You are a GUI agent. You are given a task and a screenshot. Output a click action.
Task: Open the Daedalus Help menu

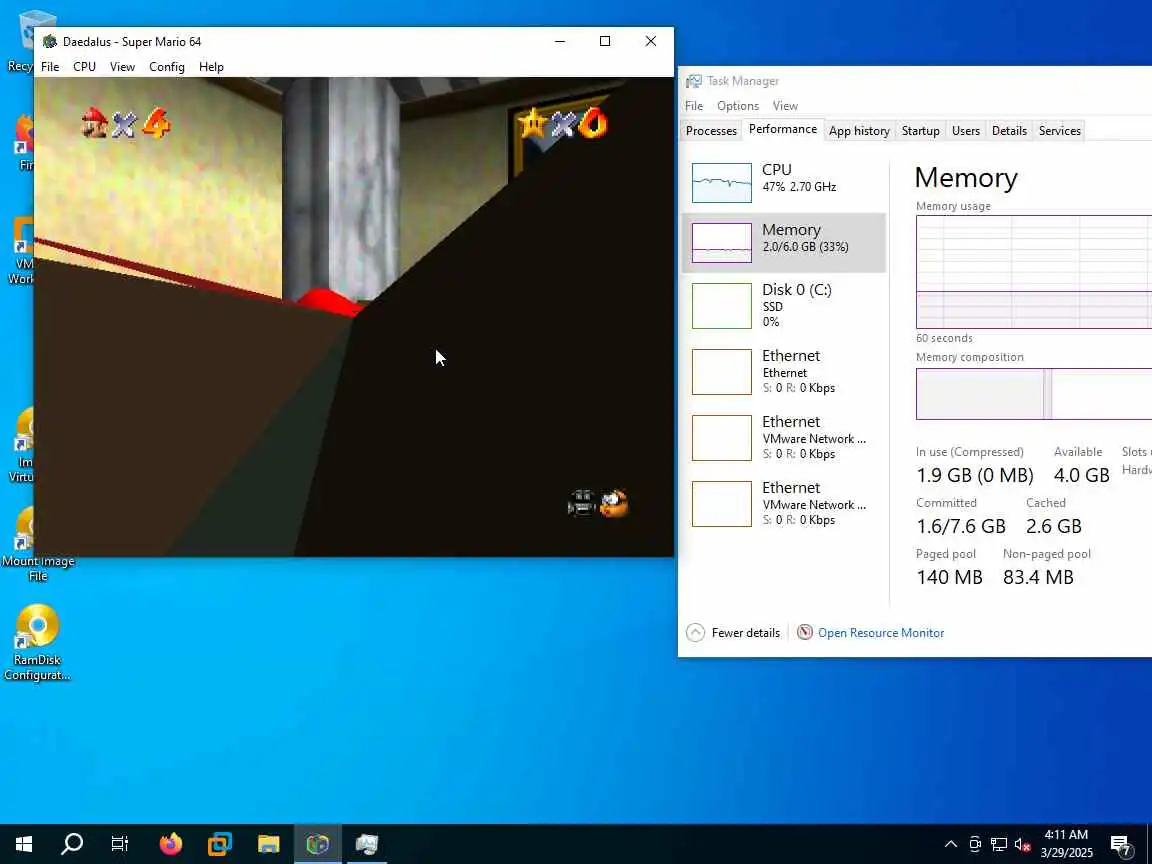211,67
